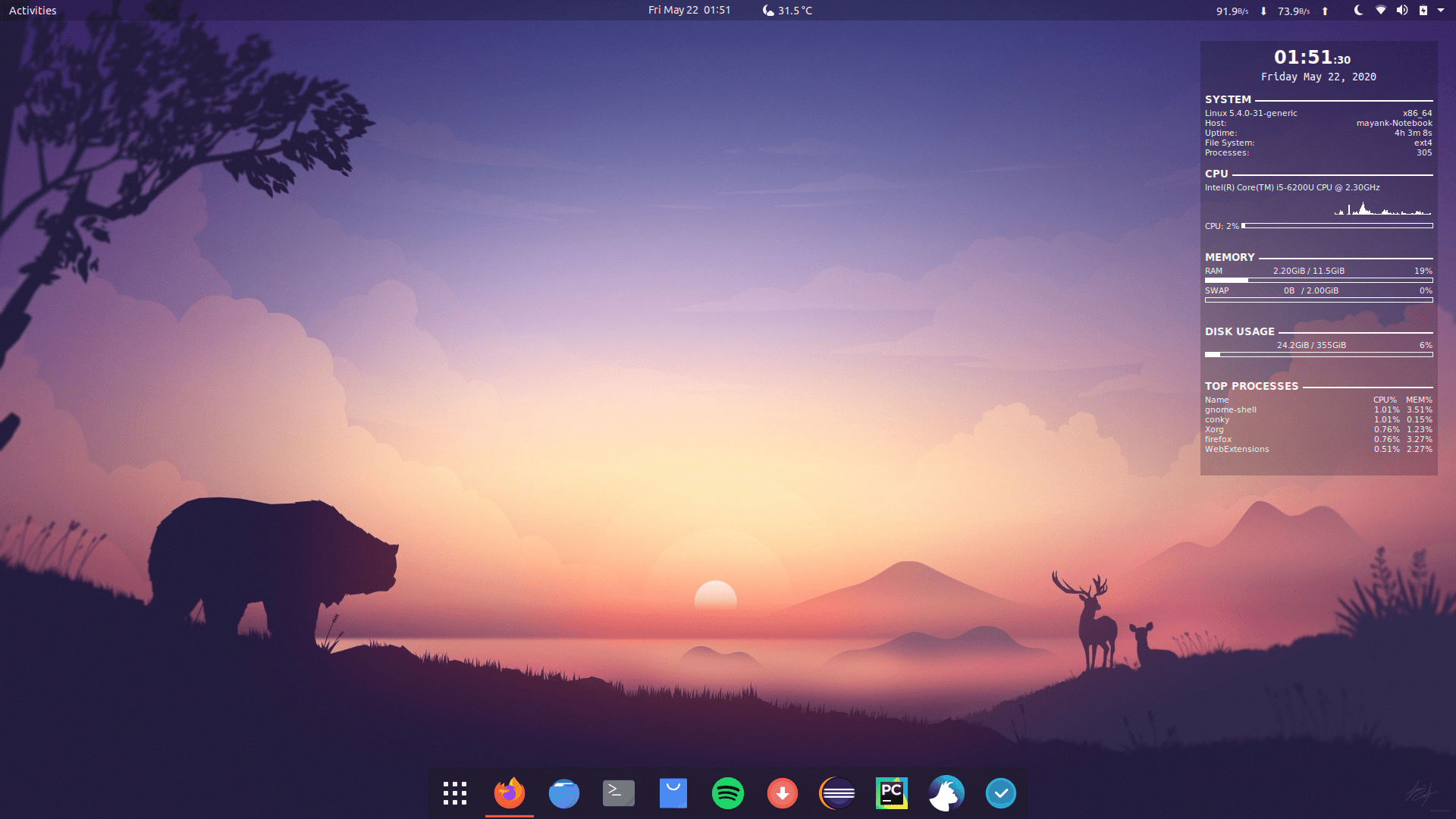Open the Software store shopping bag icon
This screenshot has width=1456, height=819.
click(673, 793)
